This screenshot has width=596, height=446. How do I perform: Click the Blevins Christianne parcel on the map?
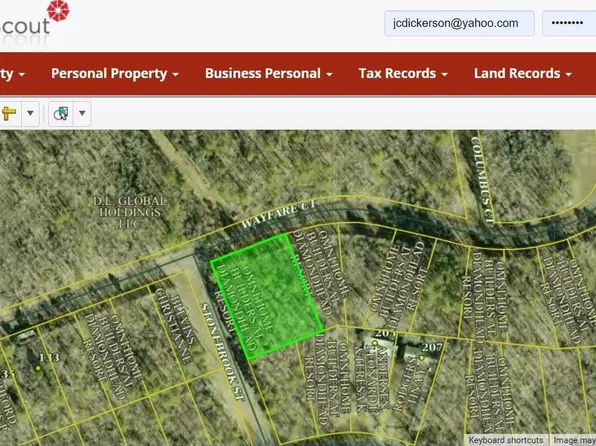[x=178, y=325]
